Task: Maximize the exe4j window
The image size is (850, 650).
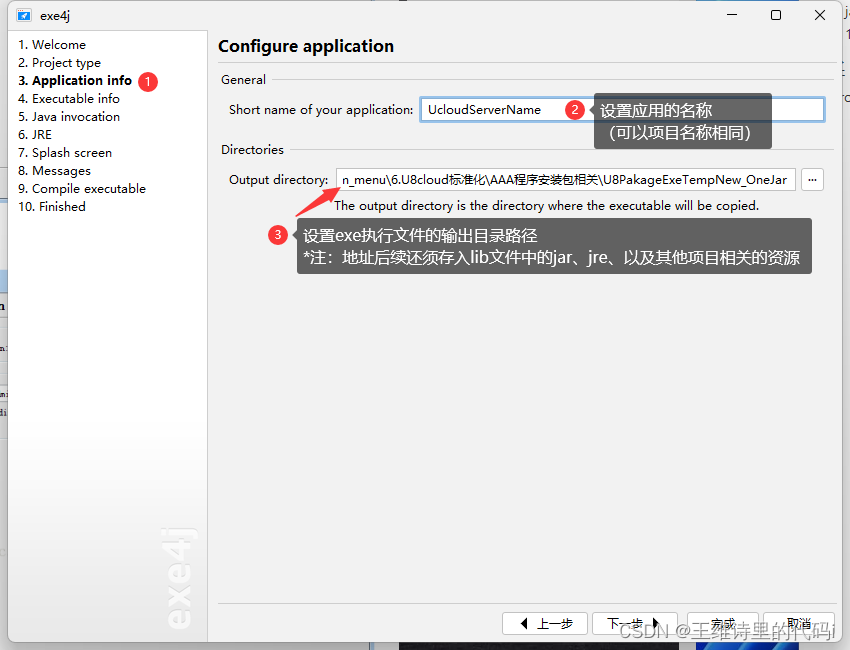Action: tap(776, 15)
